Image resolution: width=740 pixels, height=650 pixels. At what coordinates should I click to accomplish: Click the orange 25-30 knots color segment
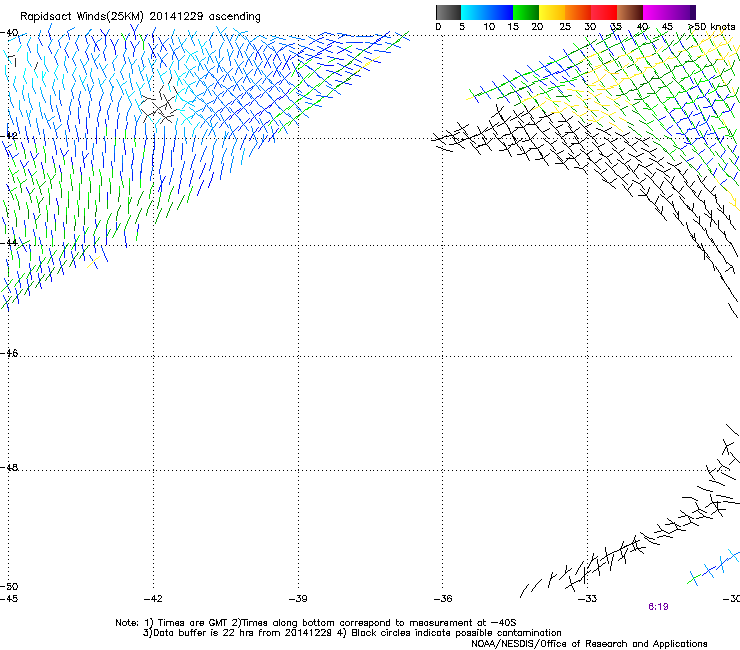click(x=578, y=12)
